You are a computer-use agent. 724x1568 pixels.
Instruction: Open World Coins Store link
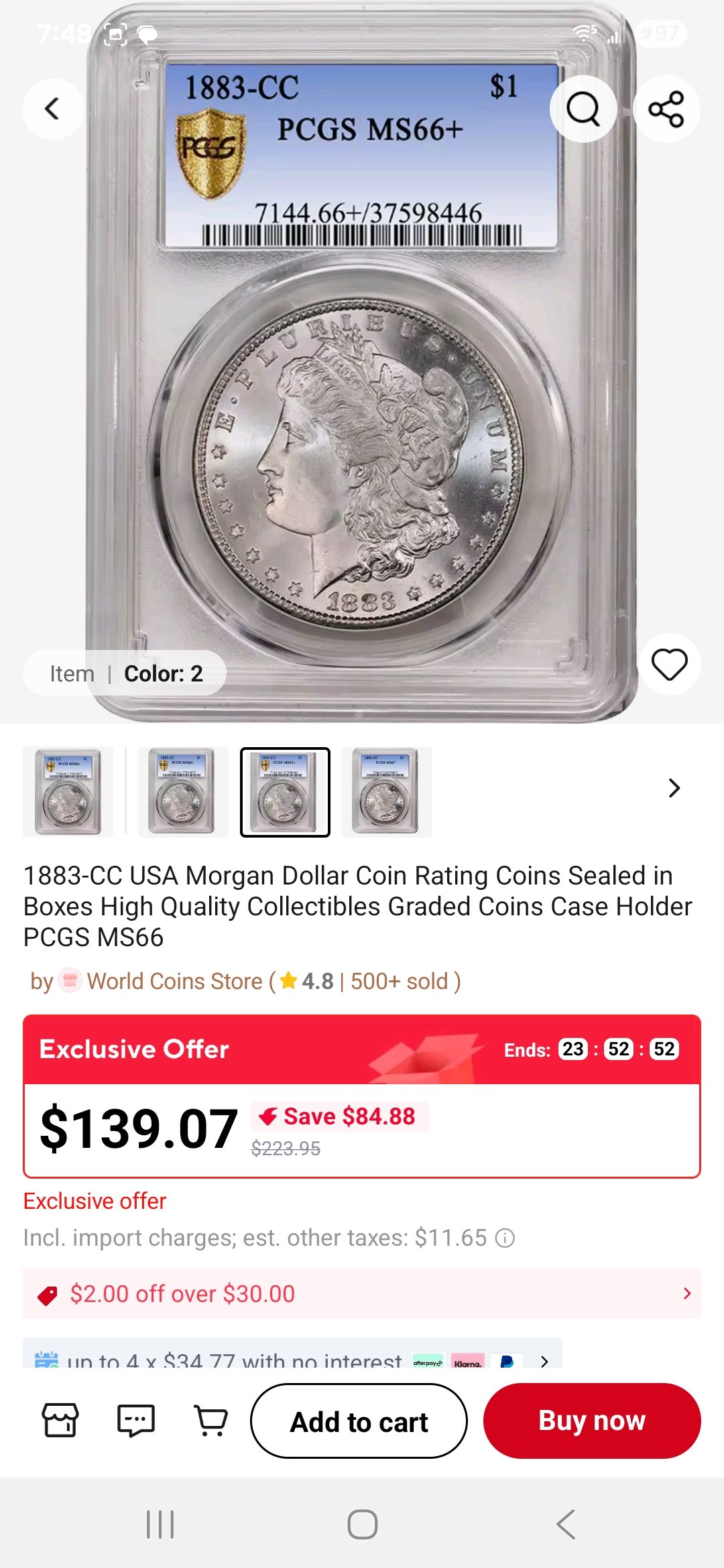pyautogui.click(x=174, y=981)
